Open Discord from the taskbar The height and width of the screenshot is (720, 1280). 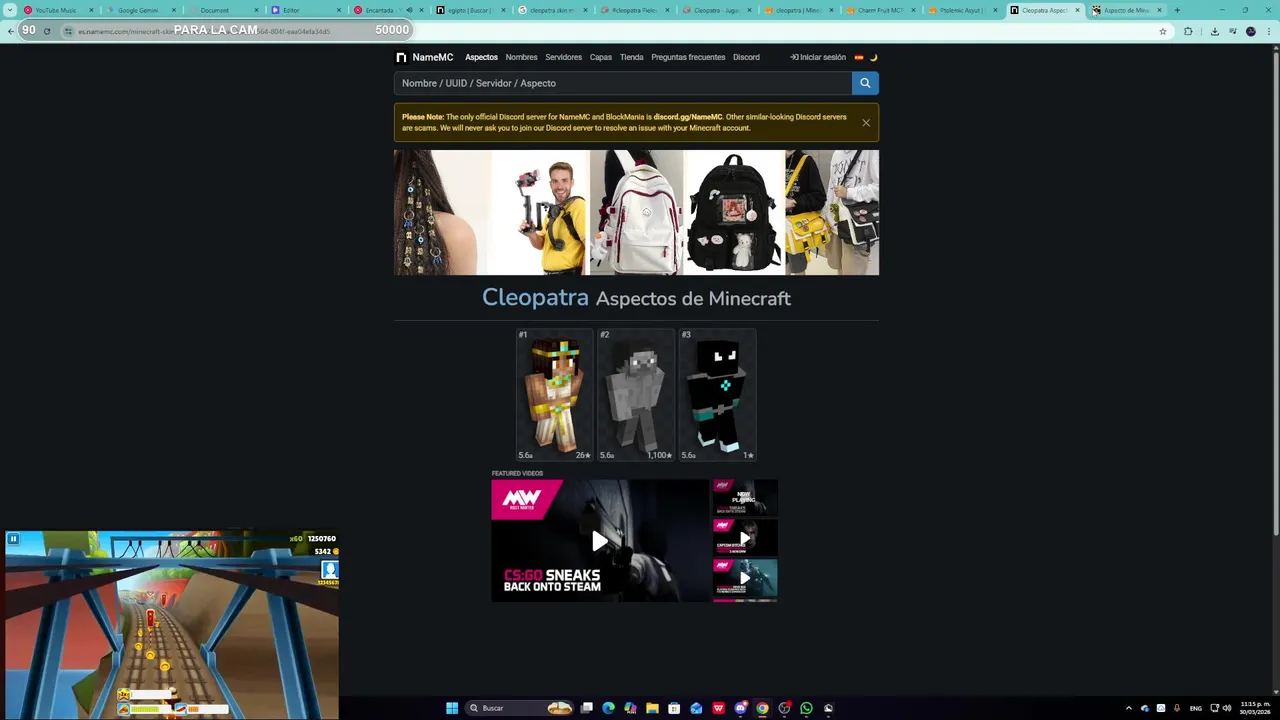(740, 708)
